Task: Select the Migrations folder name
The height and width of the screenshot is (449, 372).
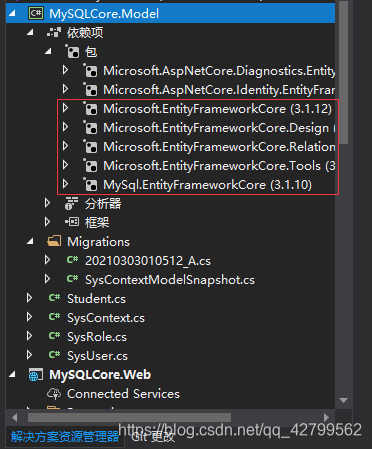Action: click(98, 242)
